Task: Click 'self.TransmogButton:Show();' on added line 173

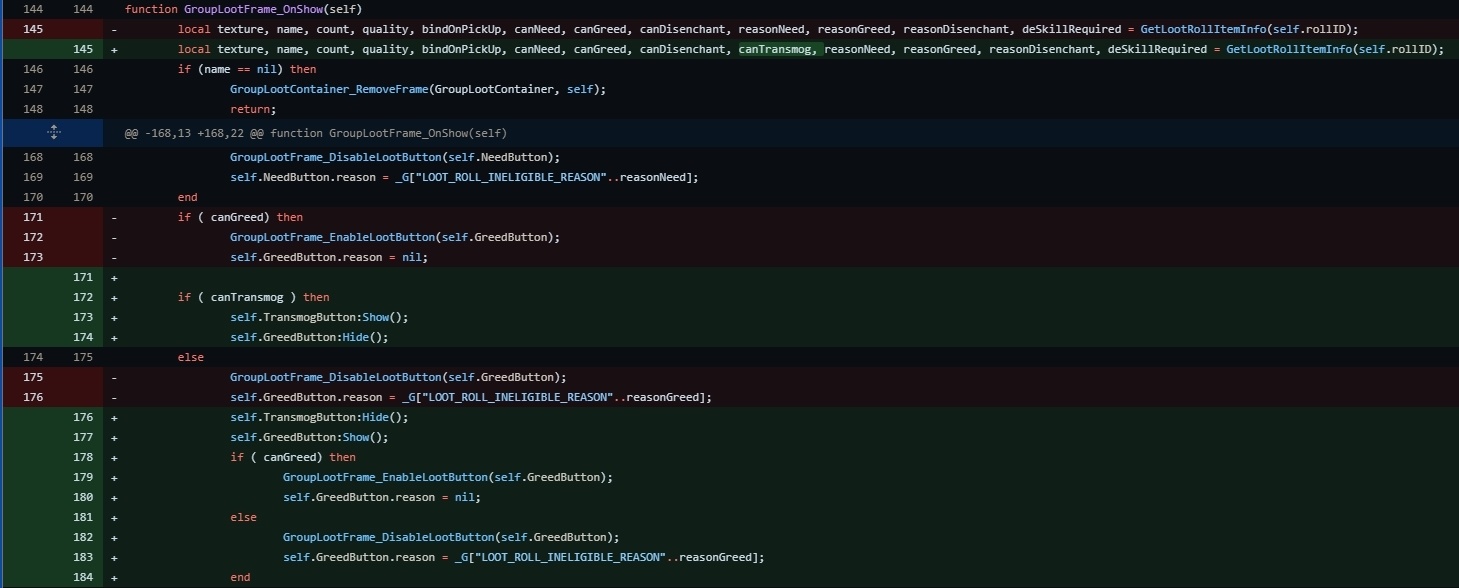Action: 319,317
